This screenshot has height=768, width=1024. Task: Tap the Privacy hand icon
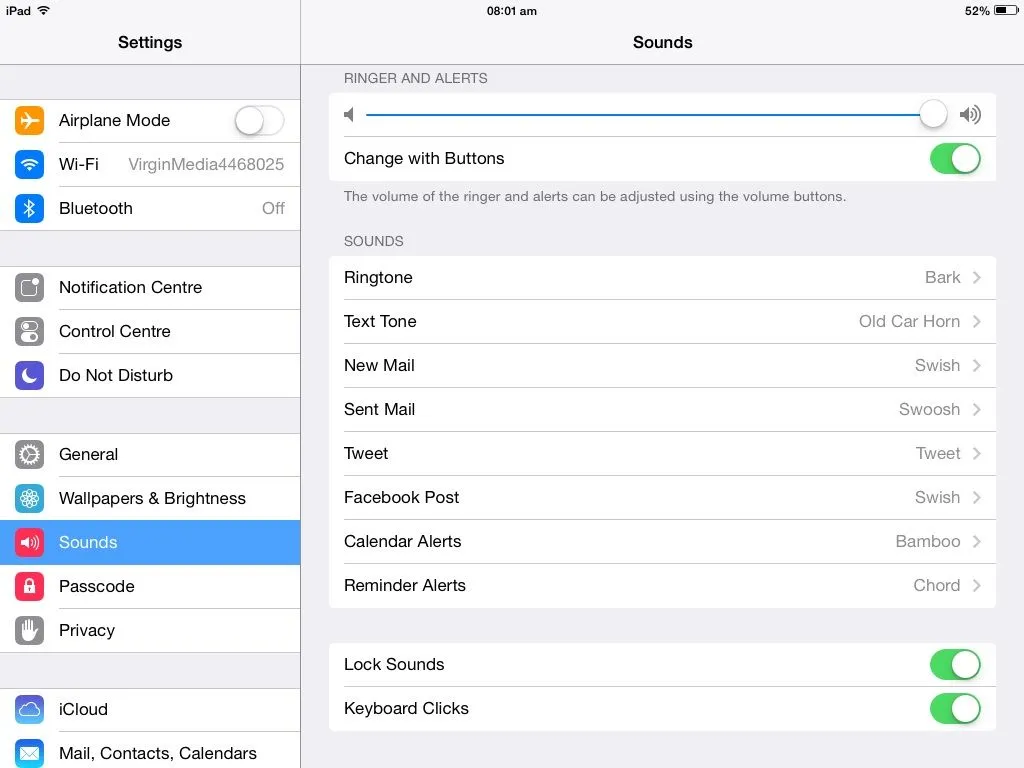coord(30,631)
